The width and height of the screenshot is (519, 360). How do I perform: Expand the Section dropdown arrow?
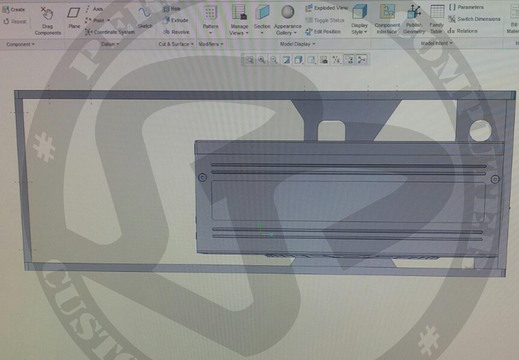pos(262,33)
